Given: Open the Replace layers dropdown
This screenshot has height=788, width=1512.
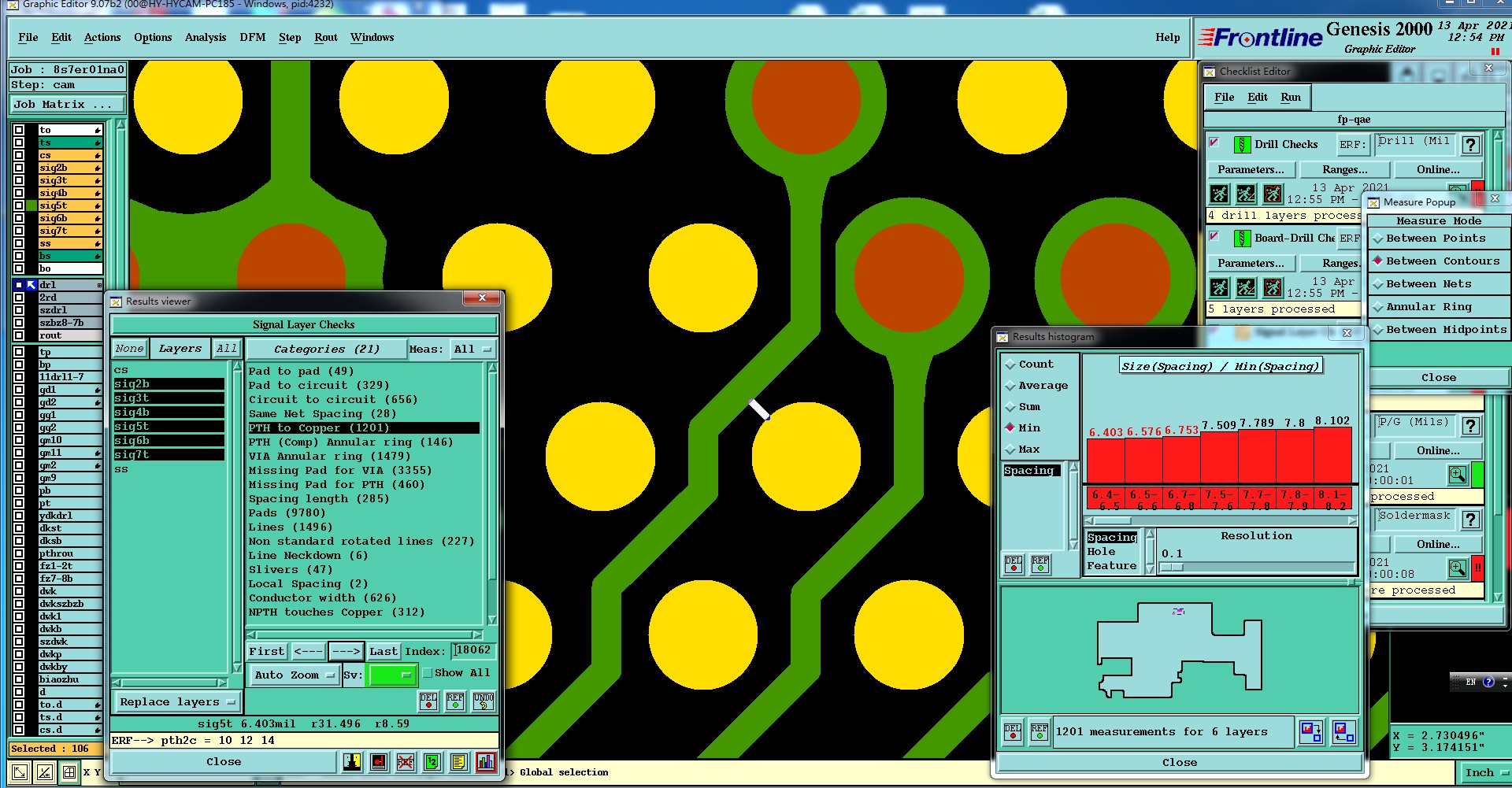Looking at the screenshot, I should (x=177, y=702).
